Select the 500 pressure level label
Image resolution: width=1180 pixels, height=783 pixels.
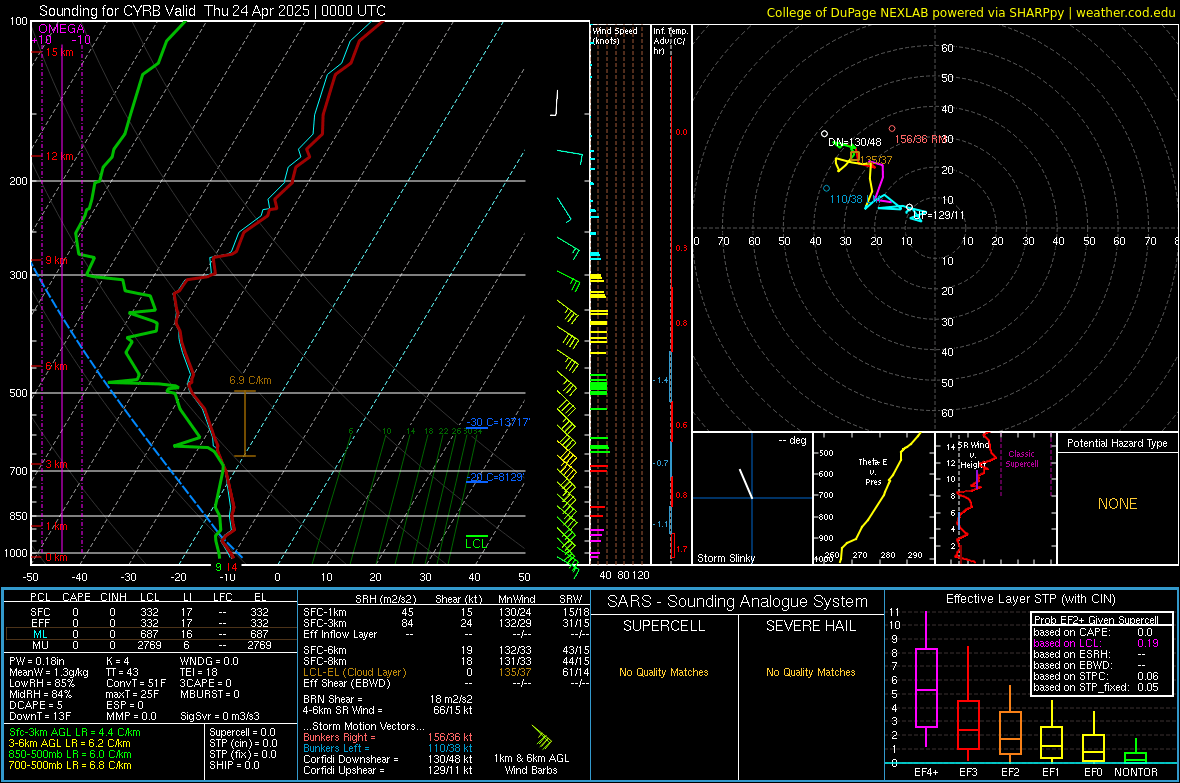[x=18, y=393]
